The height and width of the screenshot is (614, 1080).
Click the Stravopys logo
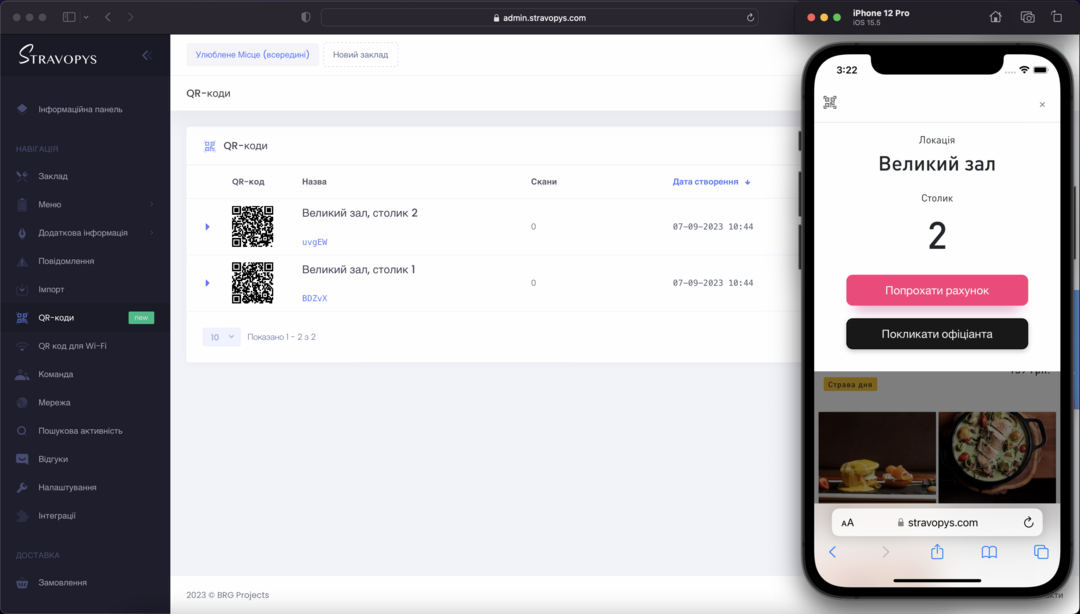point(58,55)
